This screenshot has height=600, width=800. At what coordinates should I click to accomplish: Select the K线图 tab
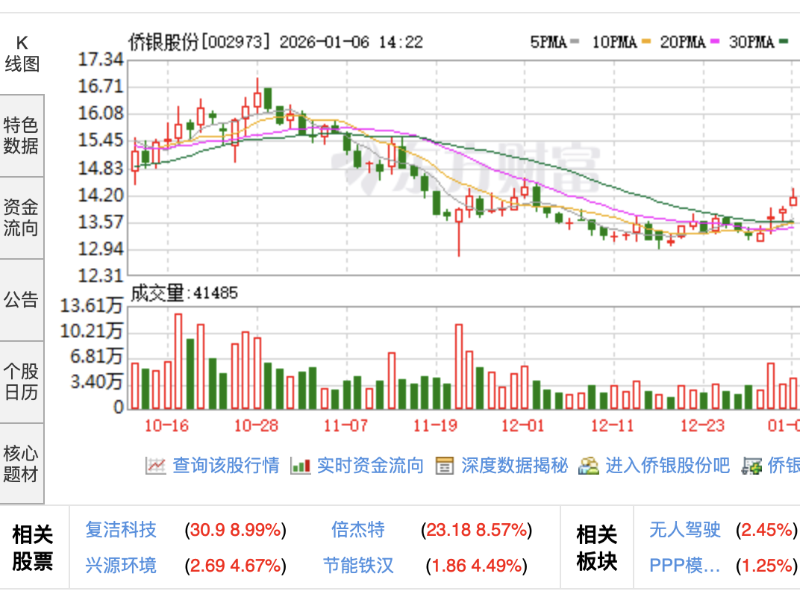[20, 50]
